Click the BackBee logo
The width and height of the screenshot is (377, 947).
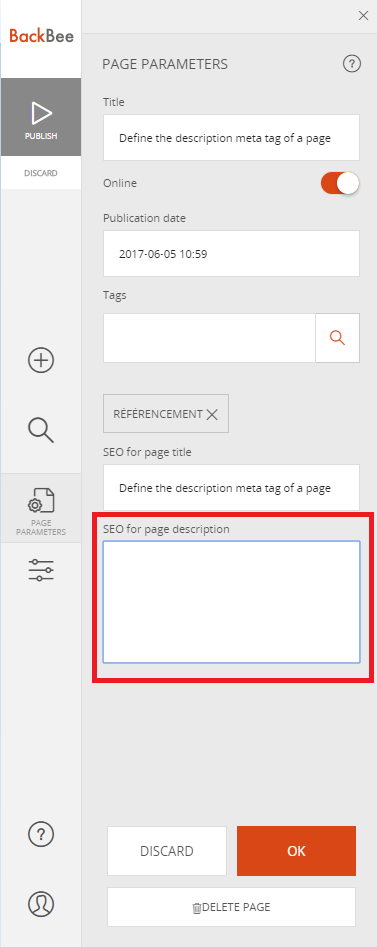coord(41,36)
